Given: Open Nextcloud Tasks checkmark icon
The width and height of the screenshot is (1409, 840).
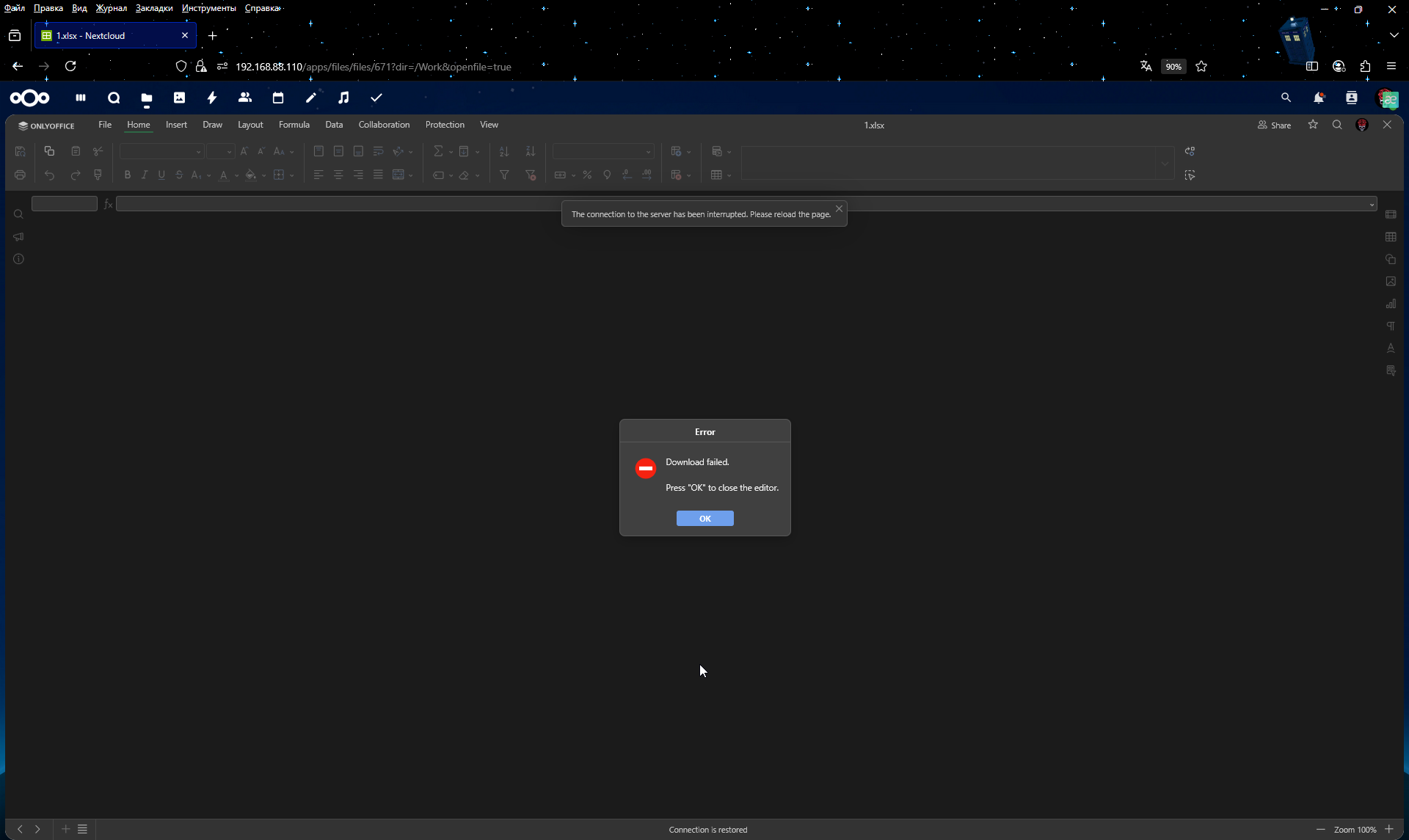Looking at the screenshot, I should (x=376, y=98).
